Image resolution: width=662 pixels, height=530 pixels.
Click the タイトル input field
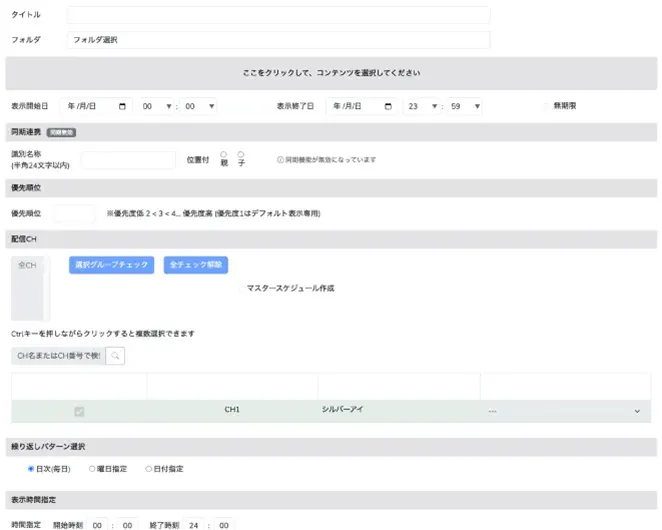[278, 15]
